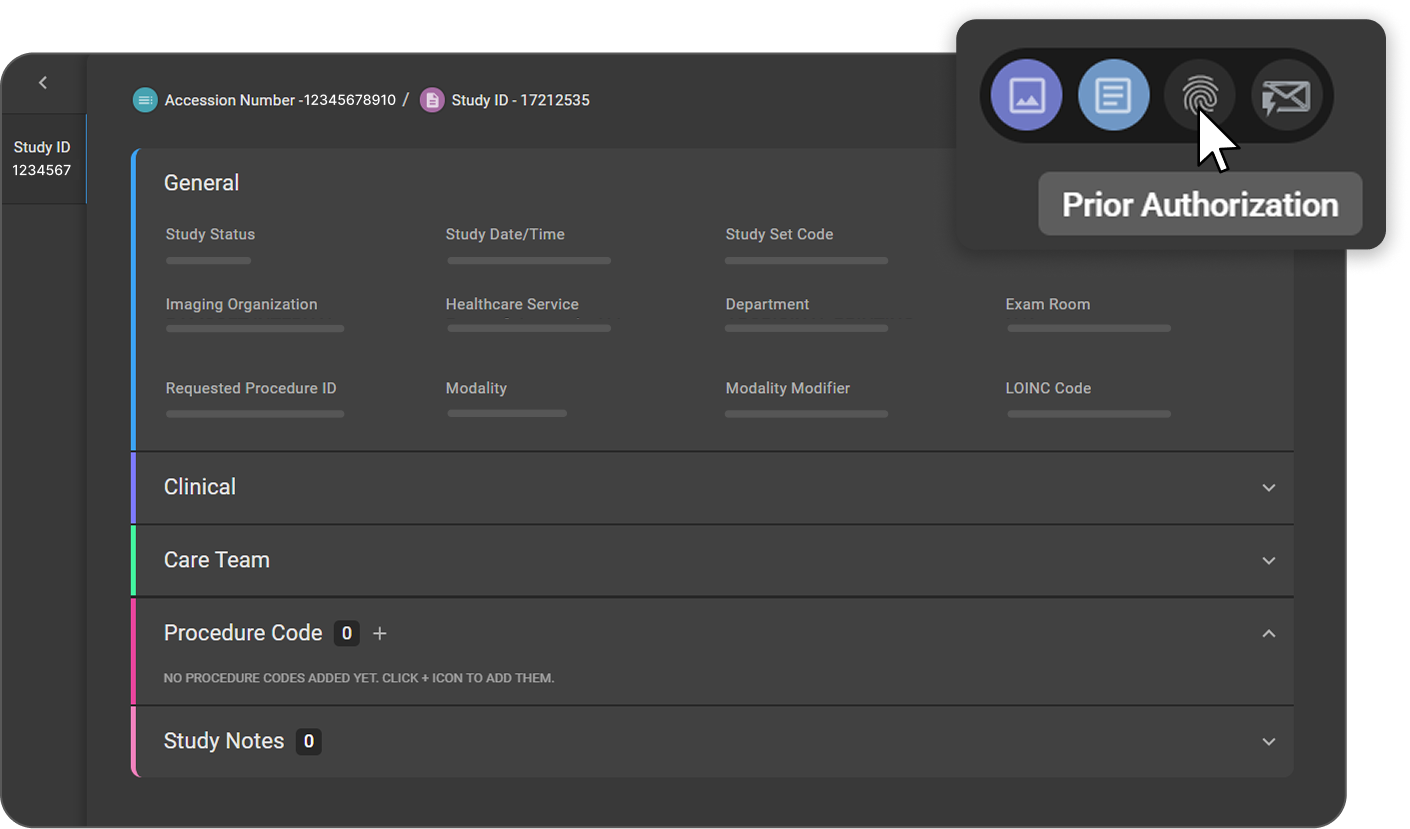The height and width of the screenshot is (829, 1410).
Task: Expand the Care Team section chevron
Action: (x=1268, y=561)
